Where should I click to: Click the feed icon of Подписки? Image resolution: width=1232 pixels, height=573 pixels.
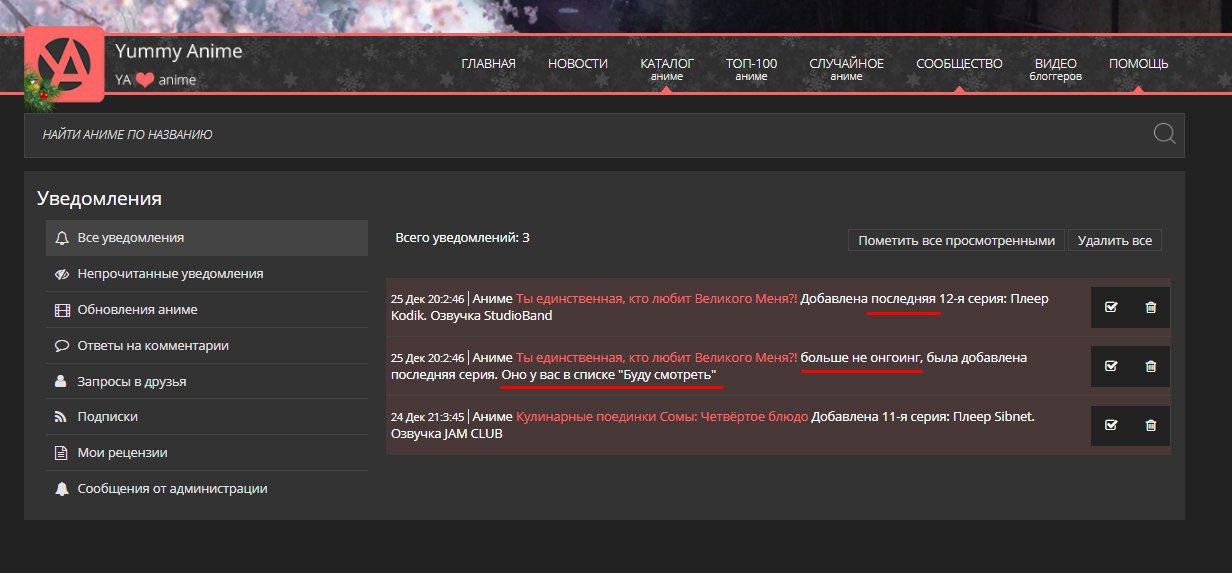(x=62, y=417)
